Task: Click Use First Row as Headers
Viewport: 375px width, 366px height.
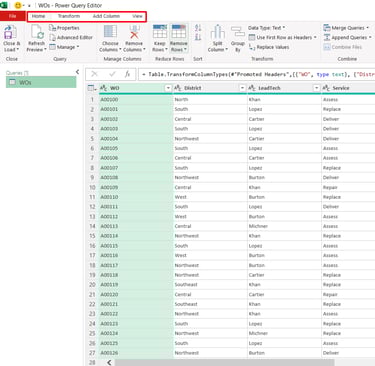Action: 283,38
